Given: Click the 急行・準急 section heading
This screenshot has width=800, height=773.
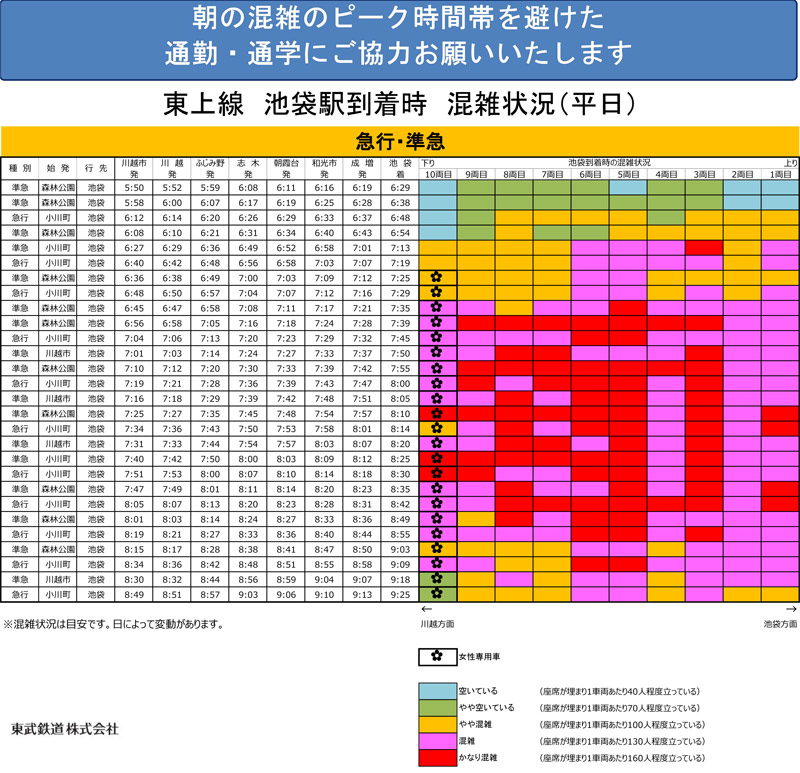Looking at the screenshot, I should [400, 140].
